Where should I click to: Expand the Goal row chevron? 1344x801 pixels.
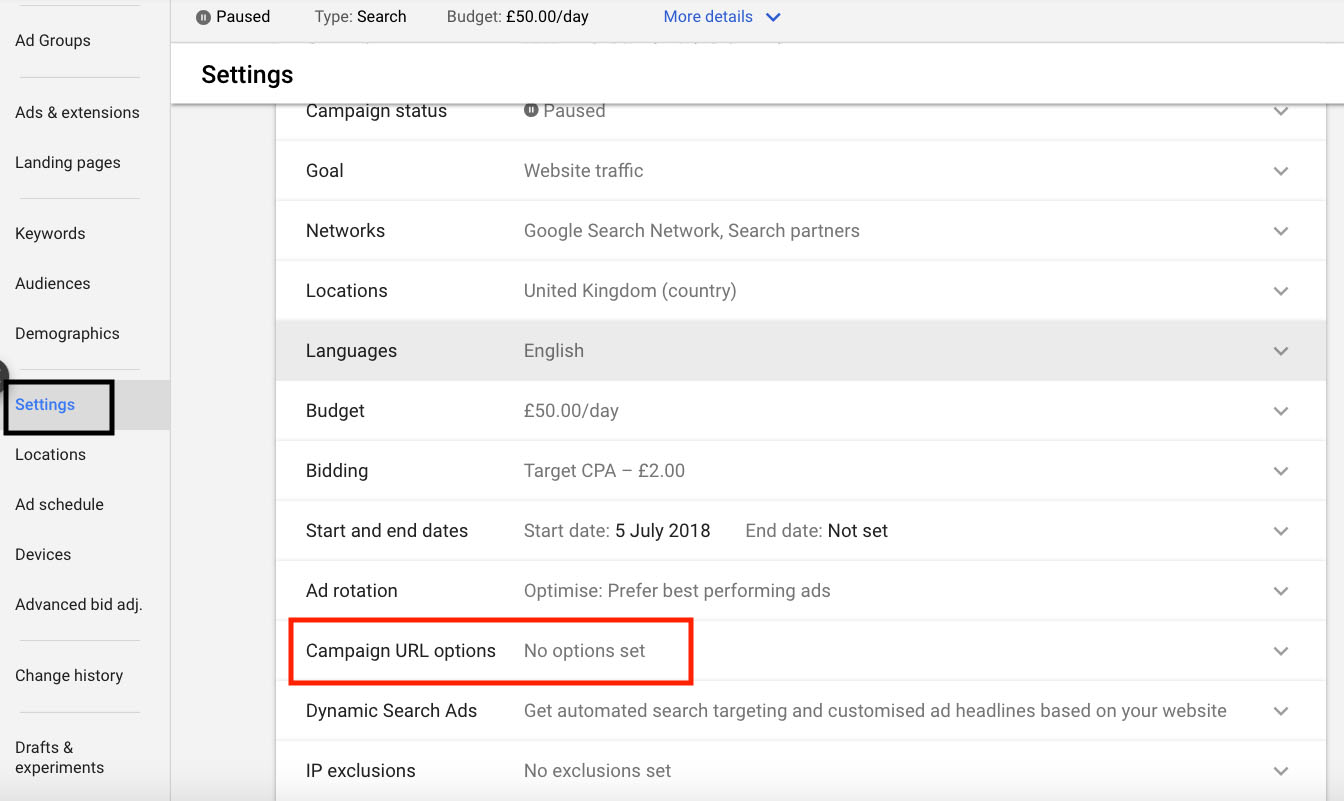1281,171
